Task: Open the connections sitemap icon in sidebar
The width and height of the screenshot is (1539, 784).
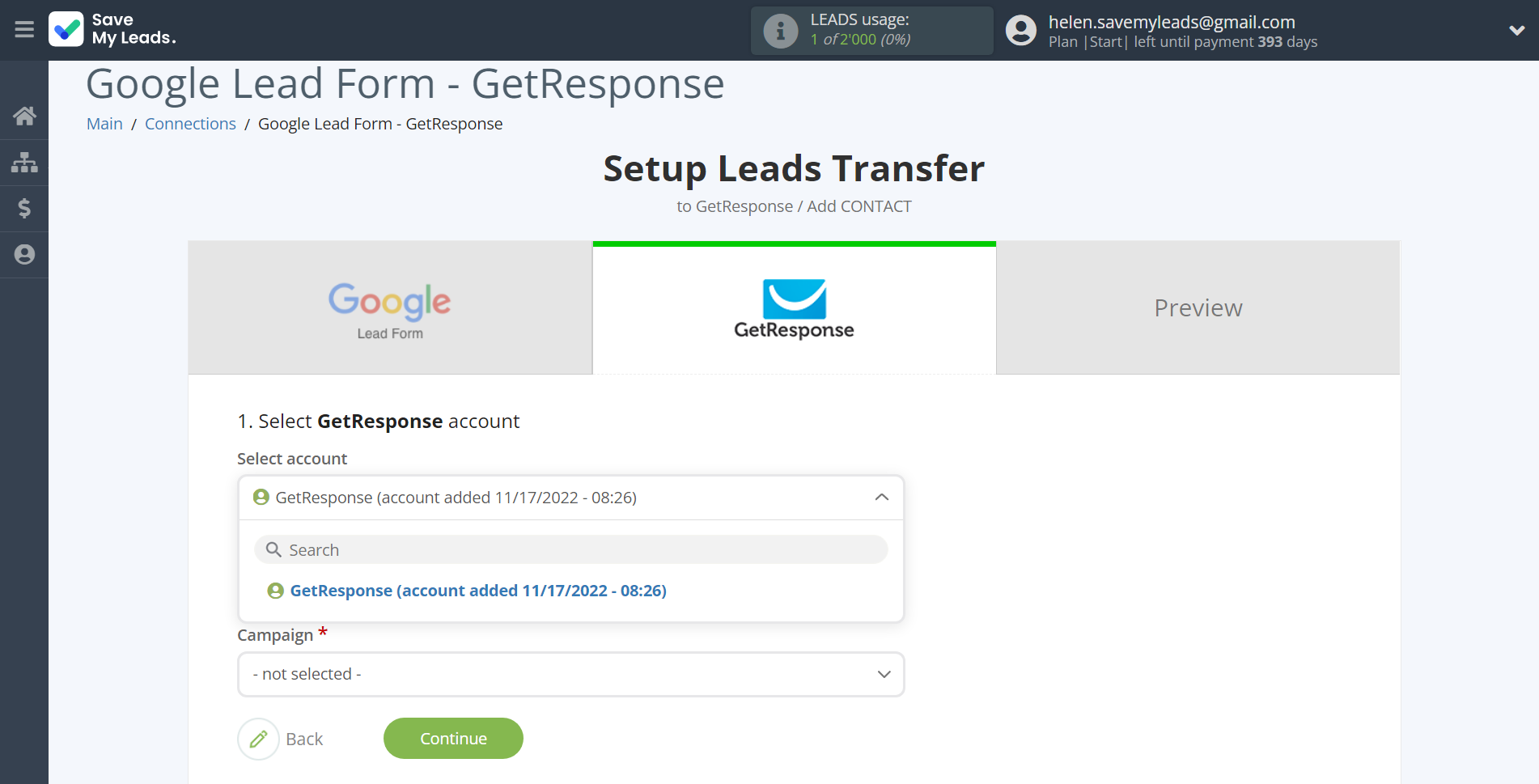Action: 24,163
